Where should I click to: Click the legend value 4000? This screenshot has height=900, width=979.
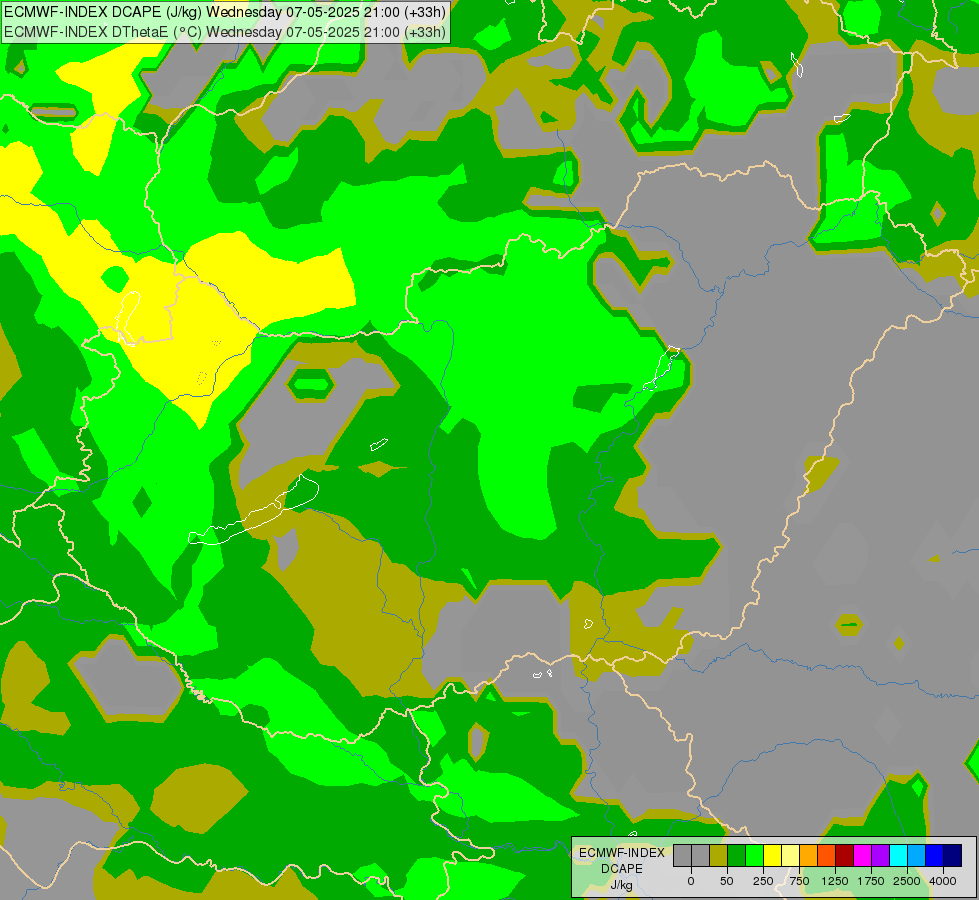click(x=943, y=881)
